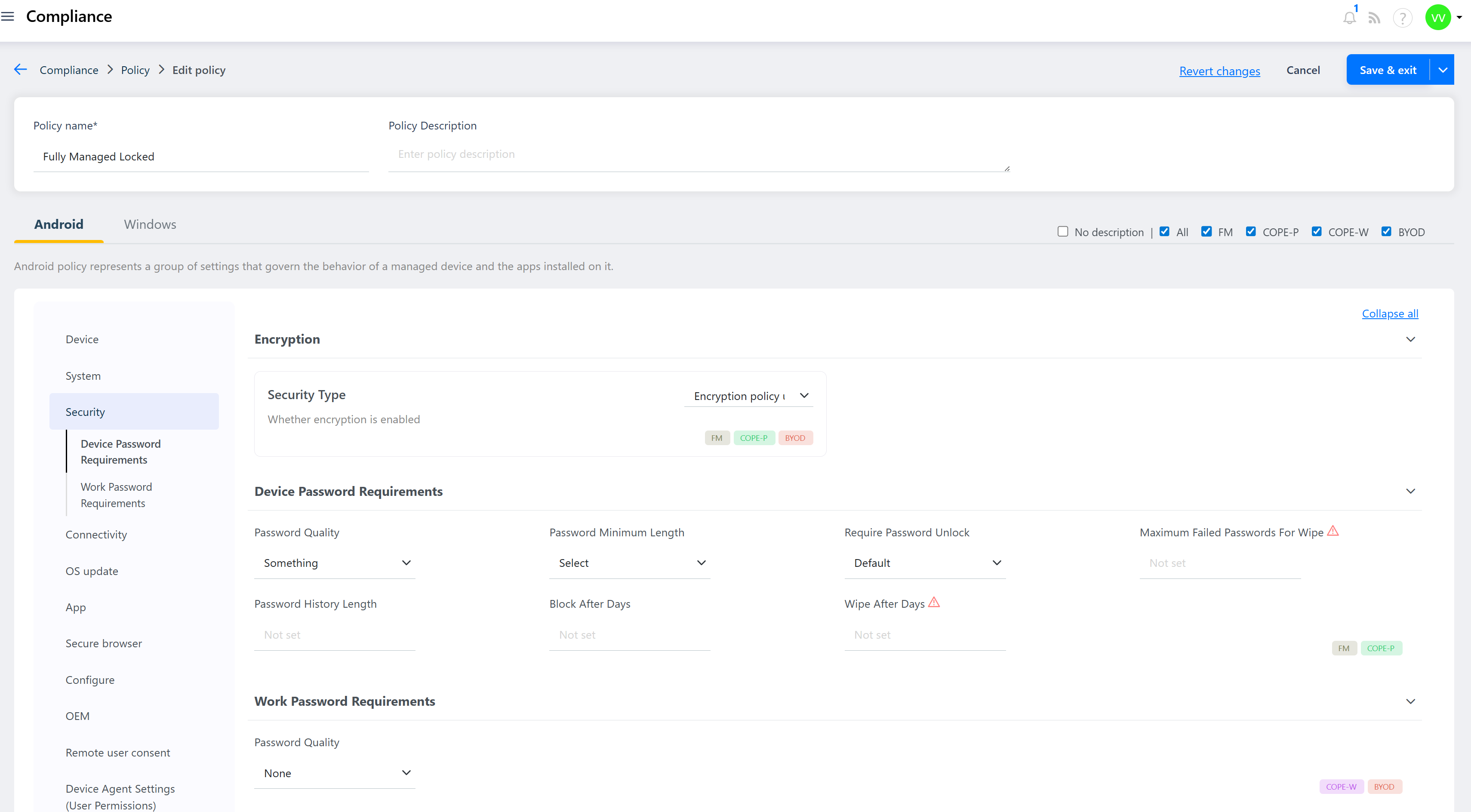Viewport: 1471px width, 812px height.
Task: Click the Save & exit button
Action: (1388, 70)
